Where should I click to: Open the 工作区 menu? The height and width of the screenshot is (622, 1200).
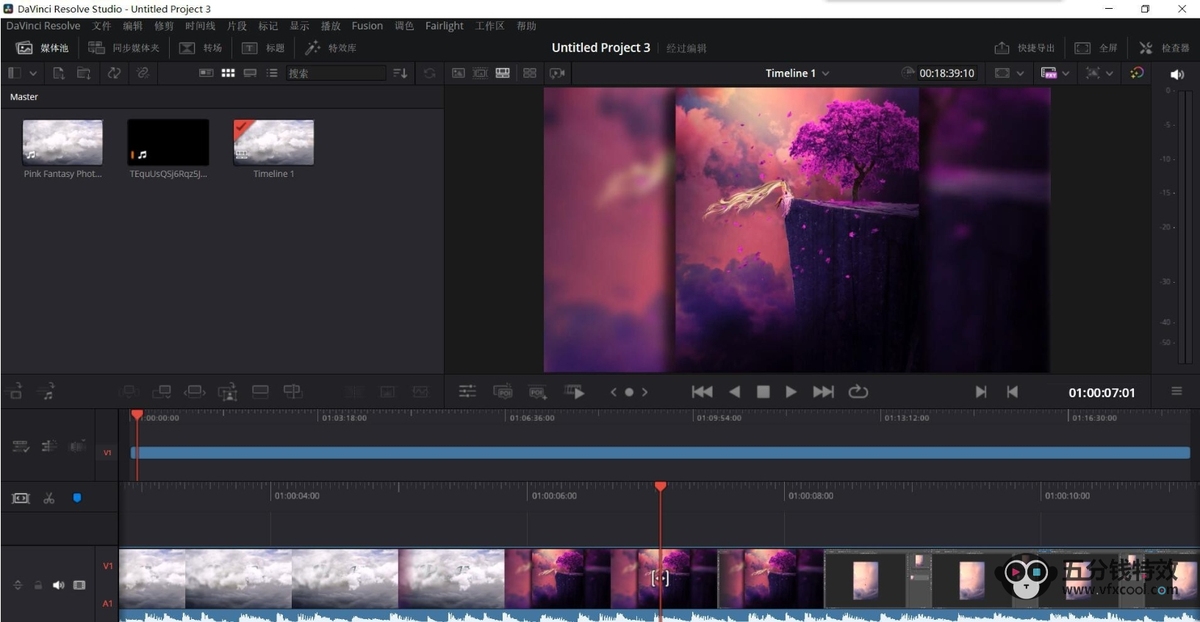[490, 26]
